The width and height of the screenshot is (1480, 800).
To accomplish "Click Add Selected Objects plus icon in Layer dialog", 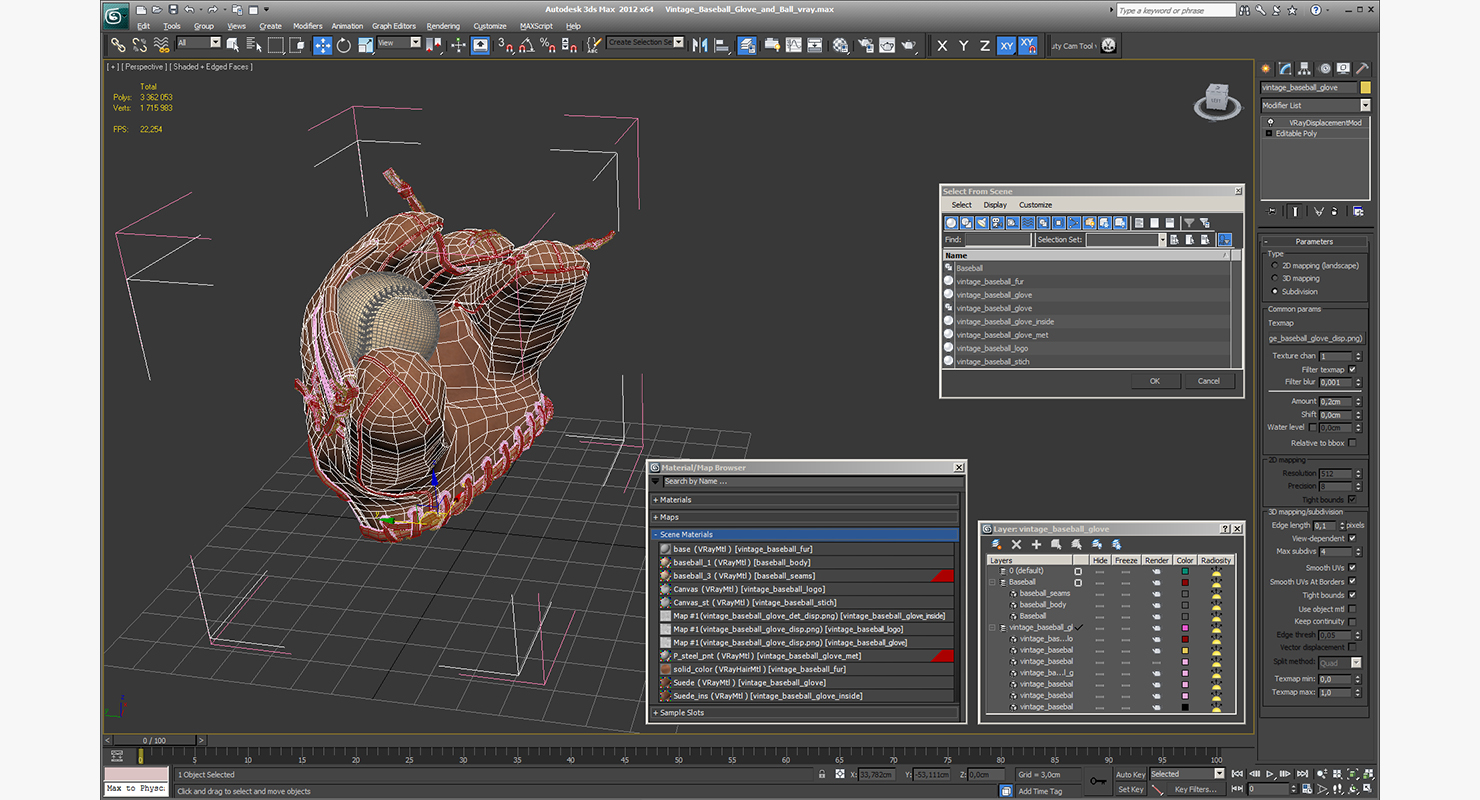I will (x=1036, y=544).
